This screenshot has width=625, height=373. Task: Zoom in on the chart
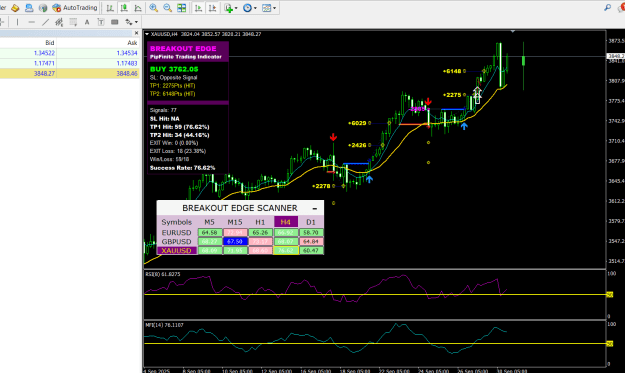153,8
